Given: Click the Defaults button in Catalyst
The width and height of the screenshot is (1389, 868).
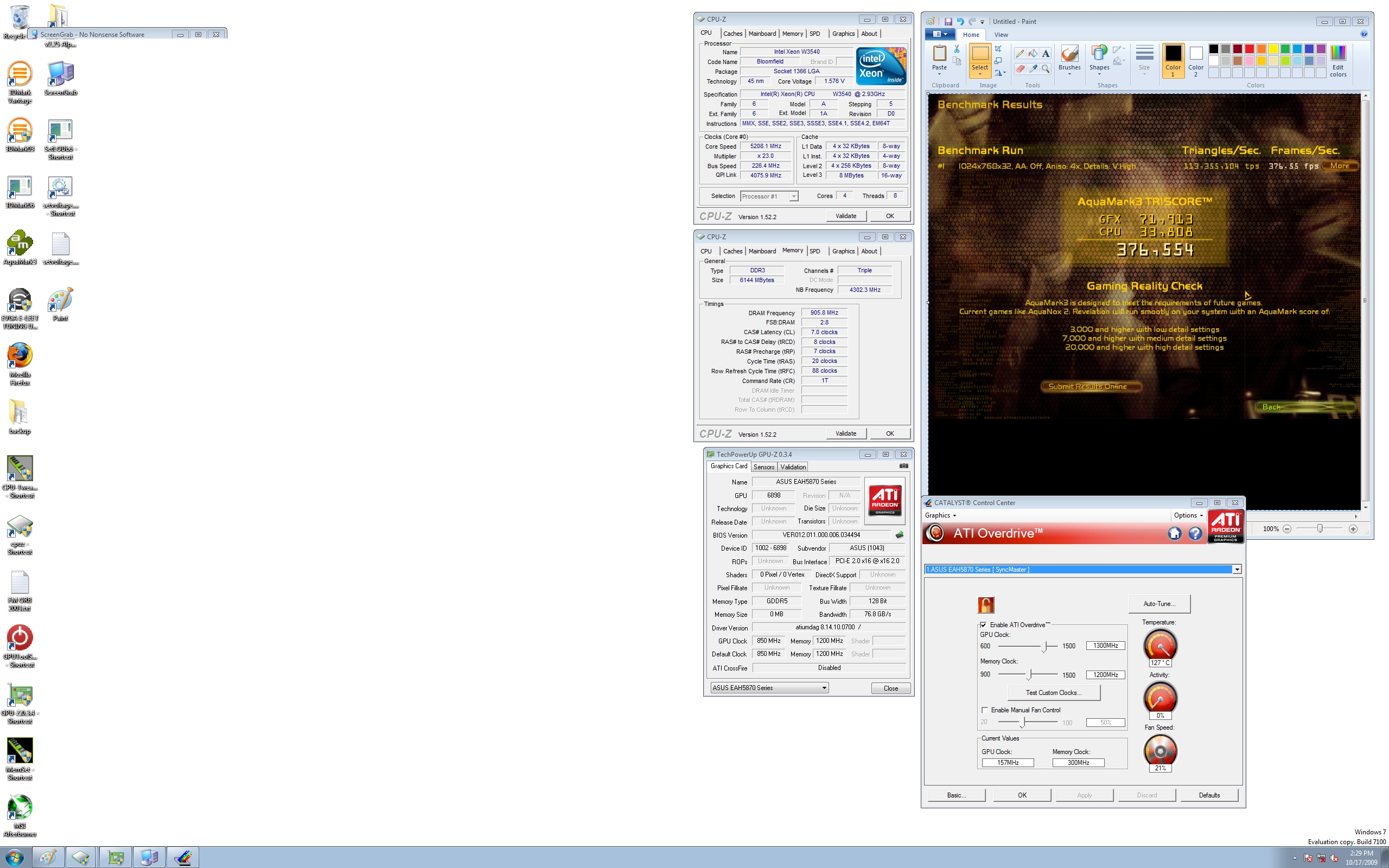Looking at the screenshot, I should 1209,795.
